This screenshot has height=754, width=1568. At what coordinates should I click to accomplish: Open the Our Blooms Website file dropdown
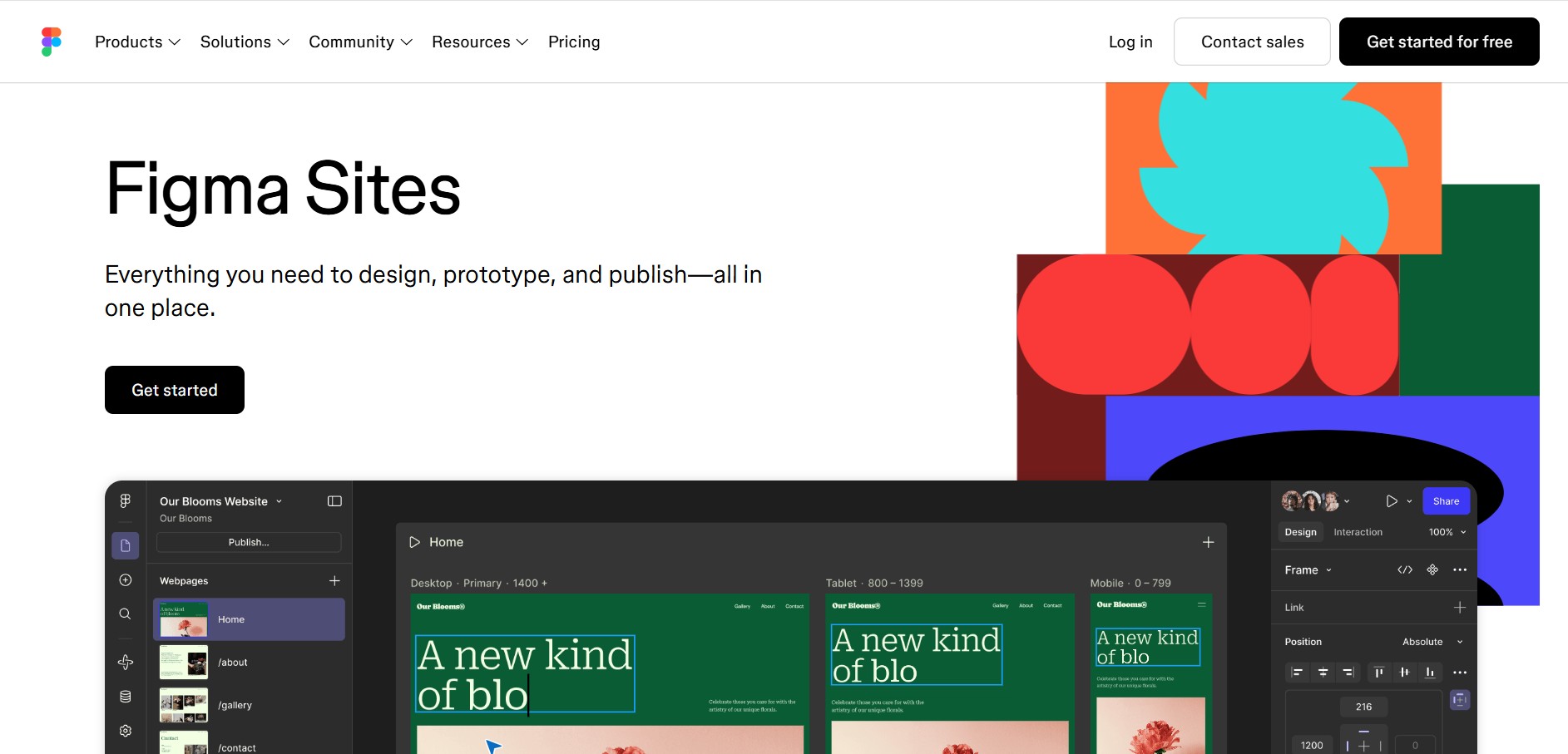coord(221,501)
